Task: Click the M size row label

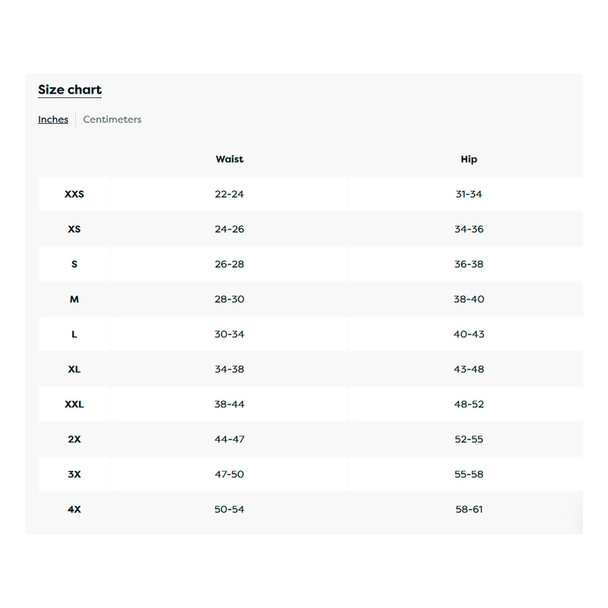Action: point(74,299)
